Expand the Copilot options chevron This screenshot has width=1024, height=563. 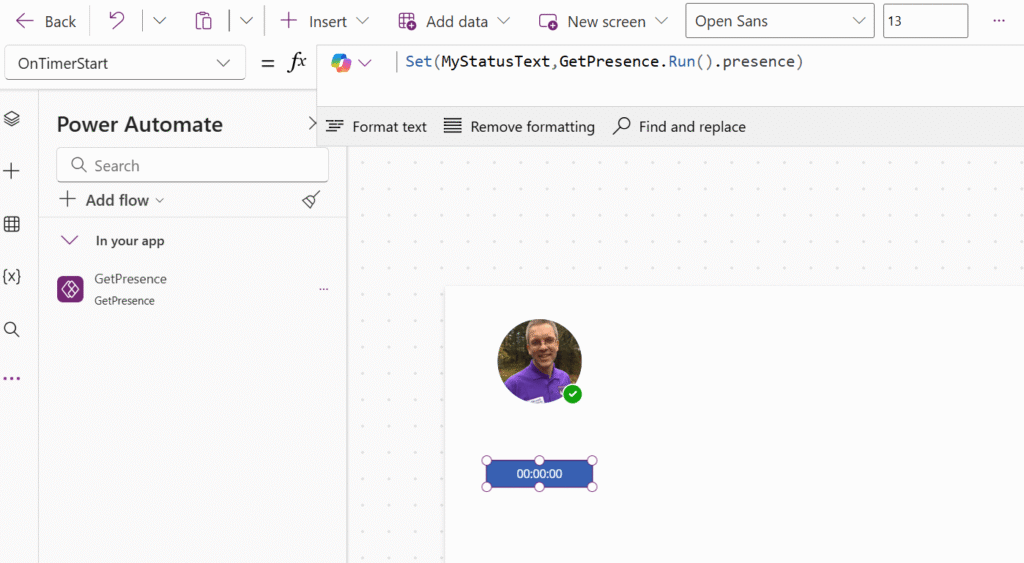tap(365, 63)
